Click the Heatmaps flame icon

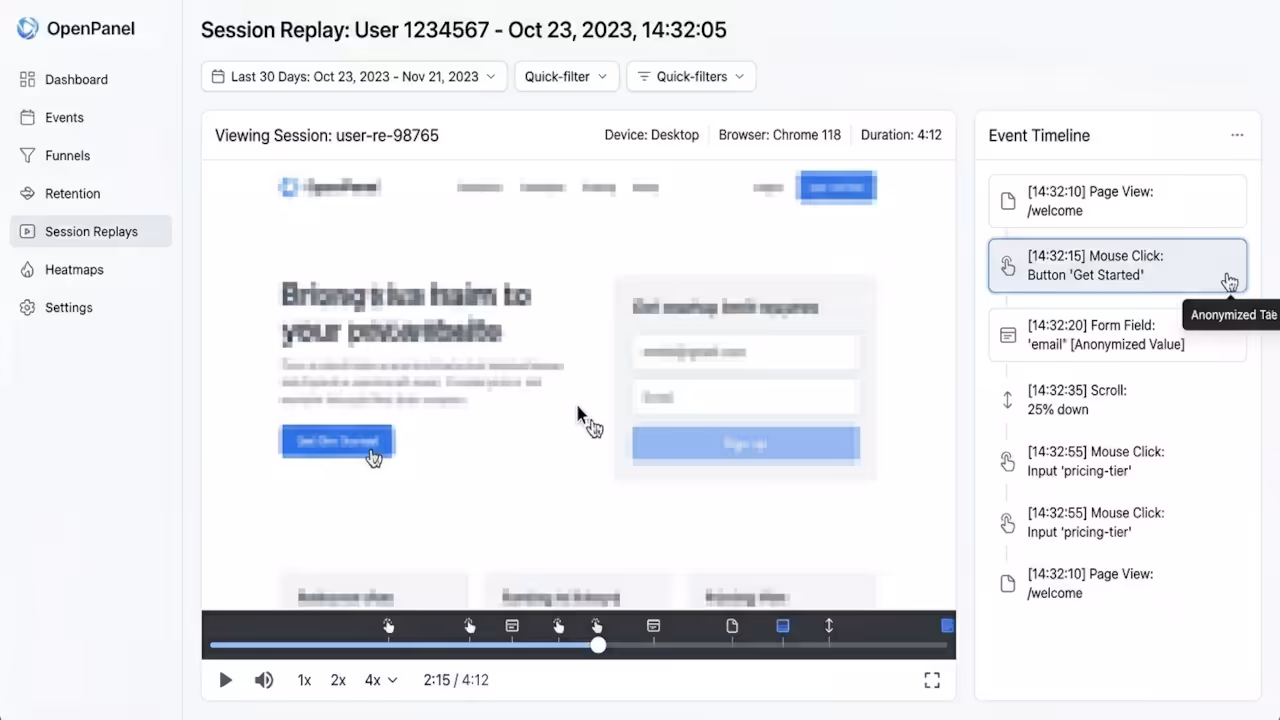coord(27,269)
